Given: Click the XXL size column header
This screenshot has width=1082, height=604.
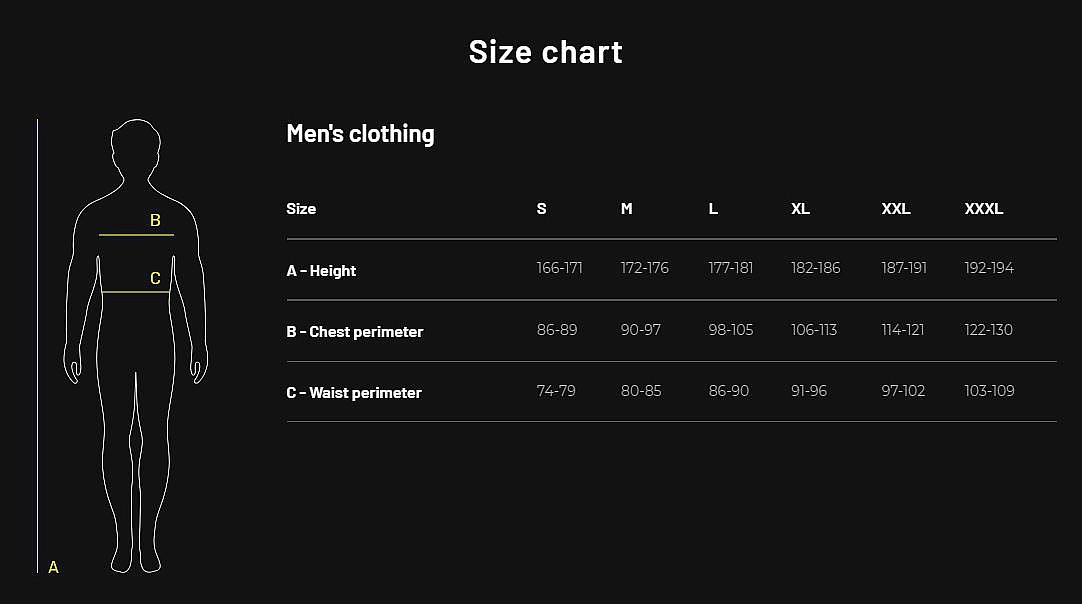Looking at the screenshot, I should click(x=896, y=209).
